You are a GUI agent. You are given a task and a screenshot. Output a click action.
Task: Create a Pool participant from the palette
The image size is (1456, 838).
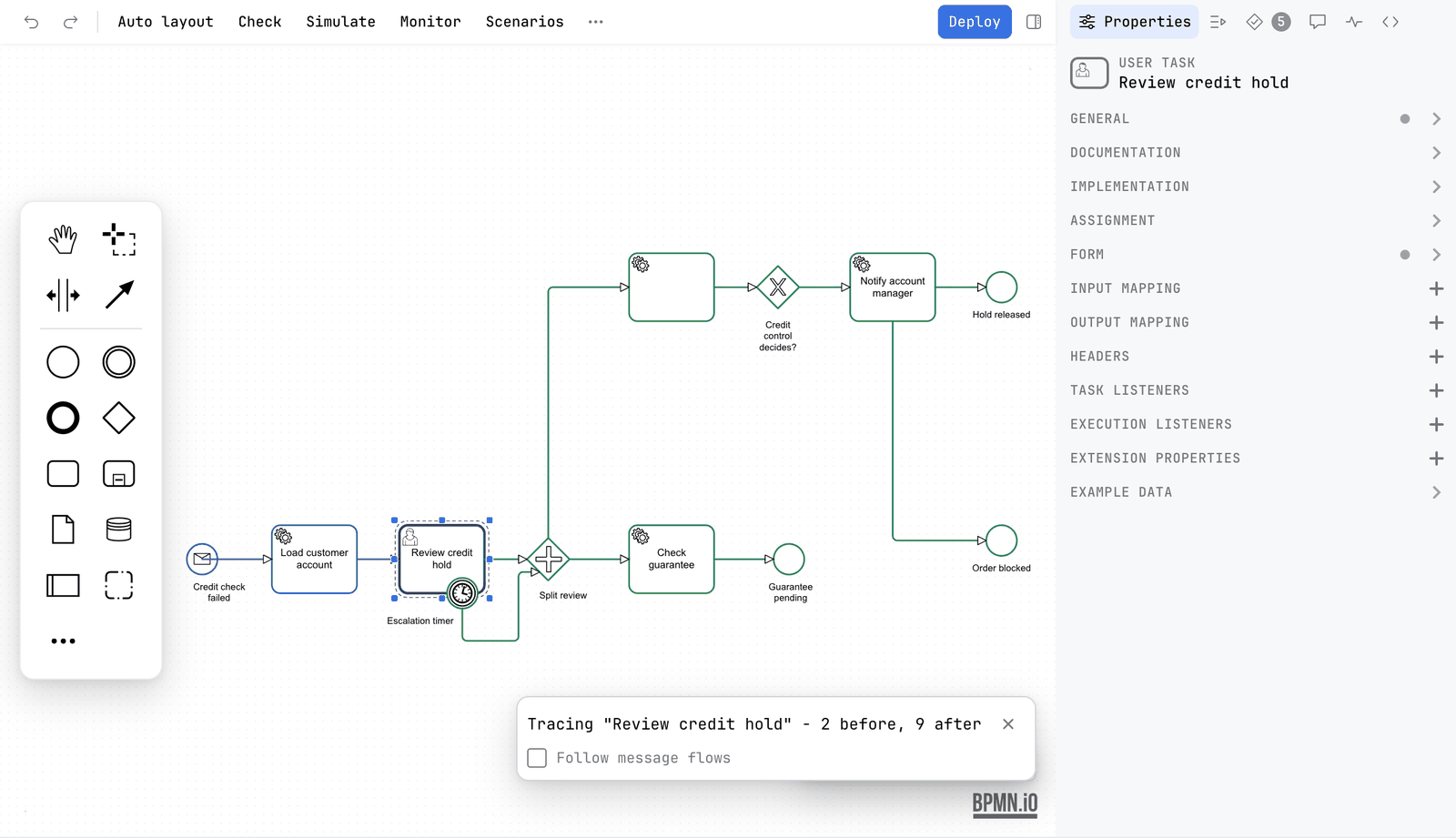click(x=63, y=585)
